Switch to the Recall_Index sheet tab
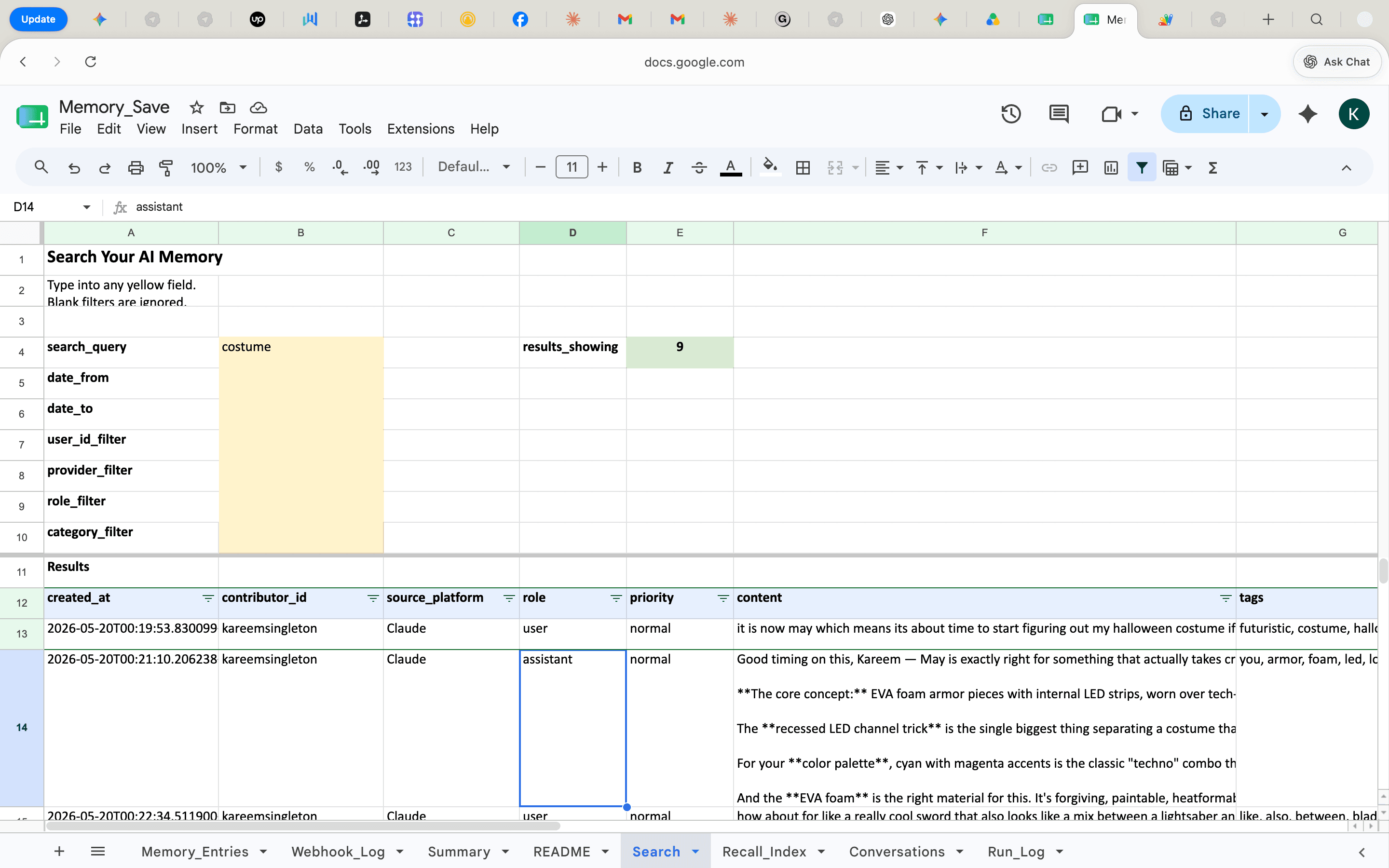Image resolution: width=1389 pixels, height=868 pixels. [764, 851]
